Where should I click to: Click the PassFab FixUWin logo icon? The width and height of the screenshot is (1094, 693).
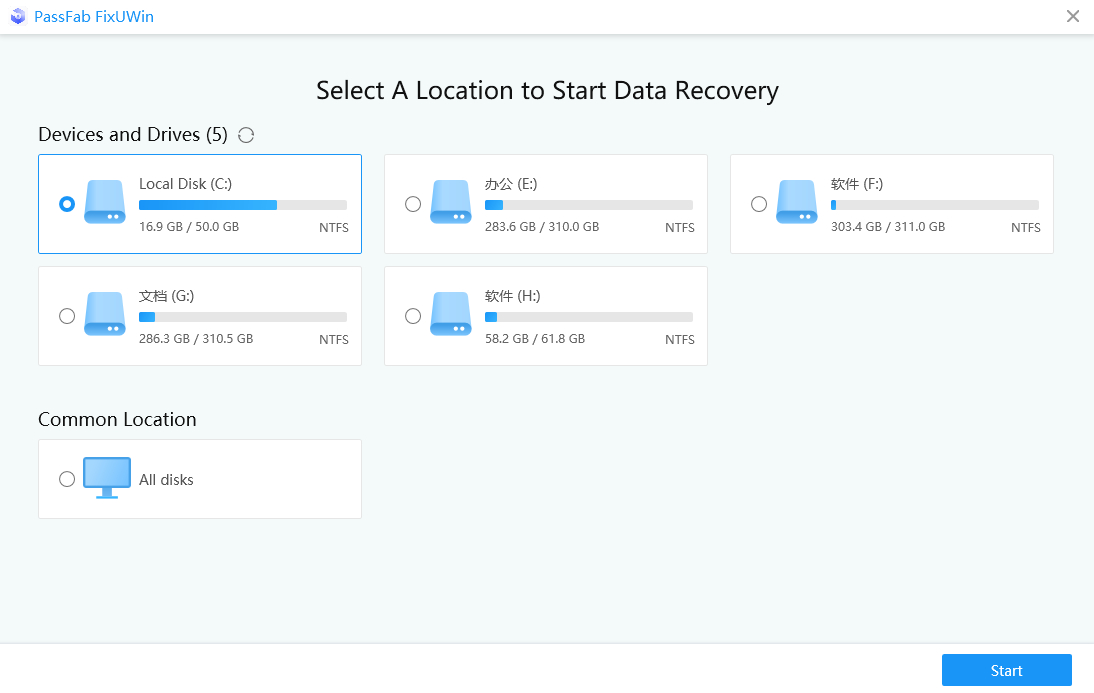[18, 17]
